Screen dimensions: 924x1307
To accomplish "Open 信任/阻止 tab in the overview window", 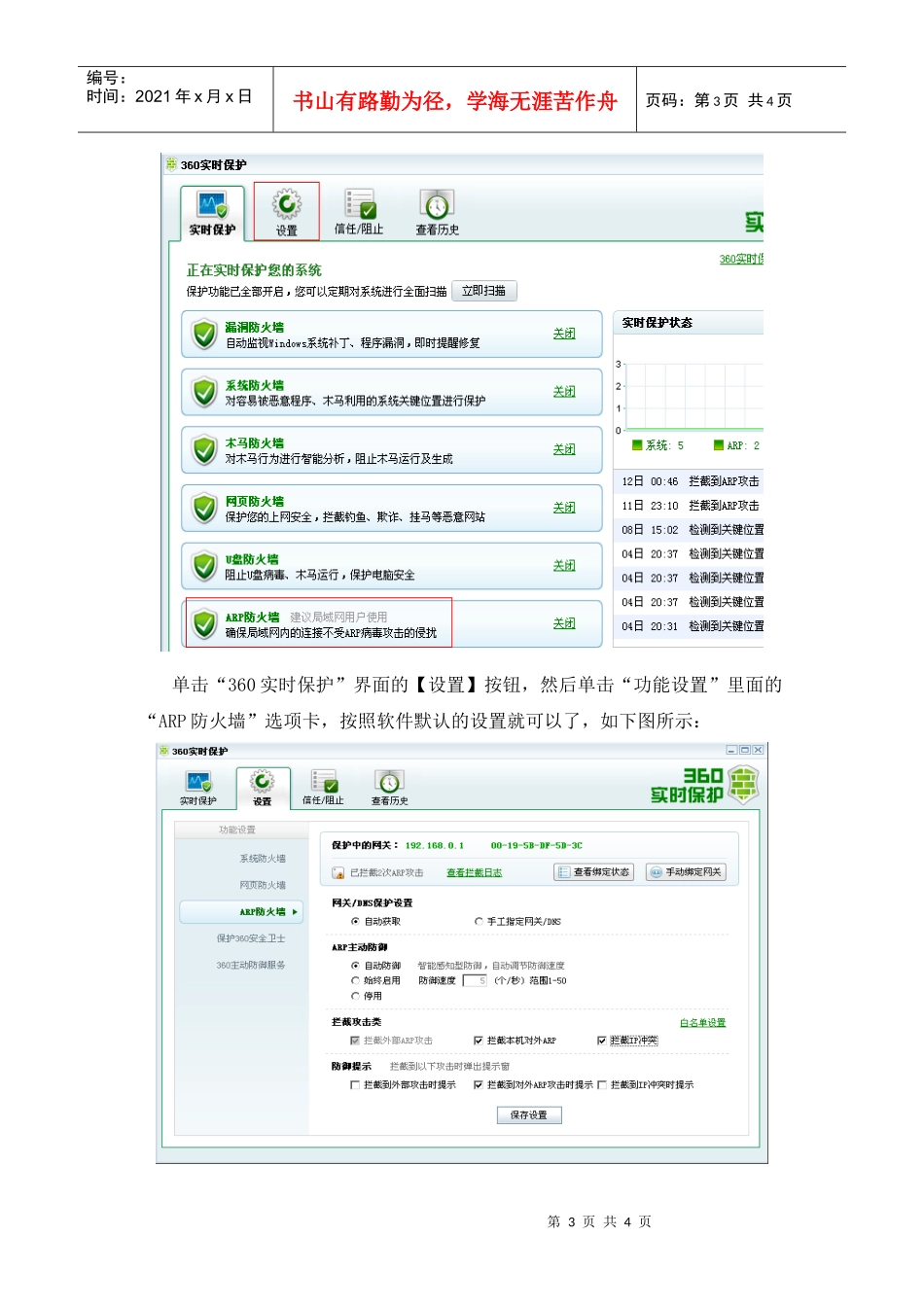I will click(359, 214).
